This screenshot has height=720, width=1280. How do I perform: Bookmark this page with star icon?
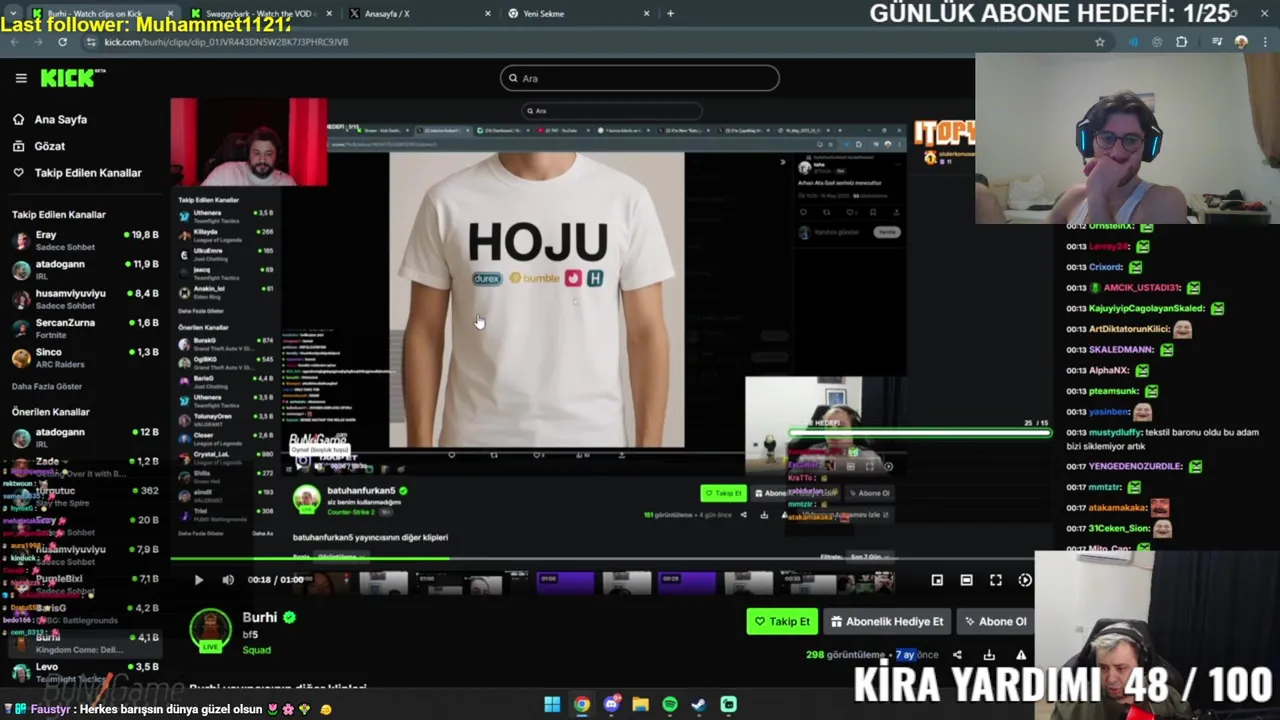[x=1100, y=42]
